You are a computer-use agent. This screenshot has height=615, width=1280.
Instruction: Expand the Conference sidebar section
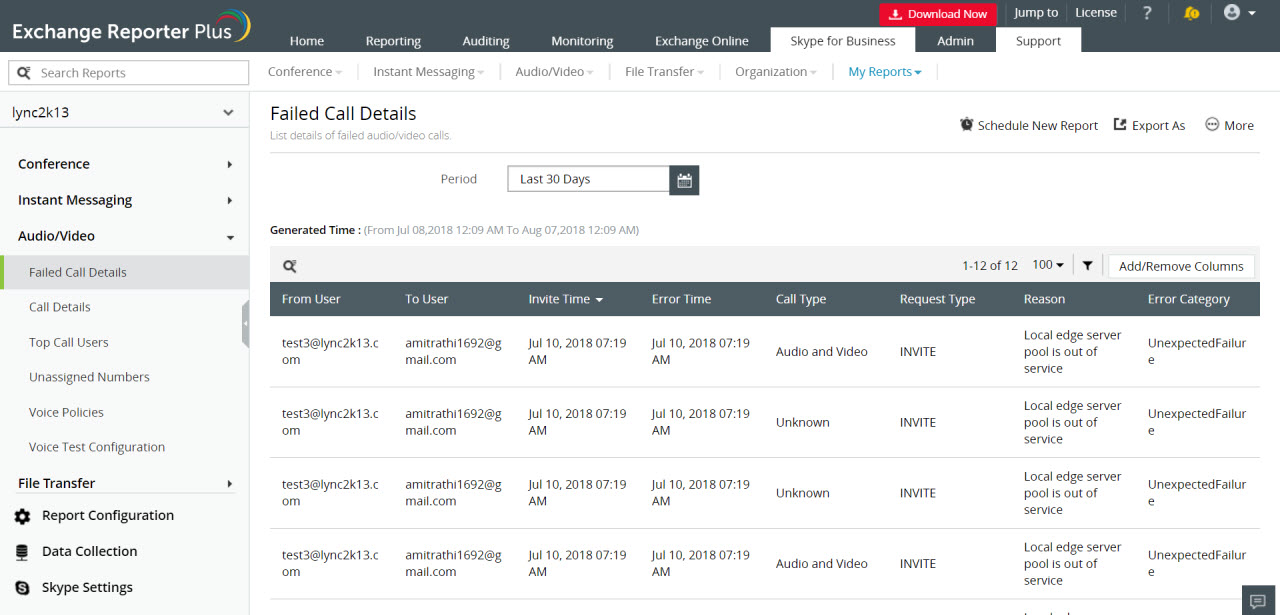pyautogui.click(x=124, y=164)
